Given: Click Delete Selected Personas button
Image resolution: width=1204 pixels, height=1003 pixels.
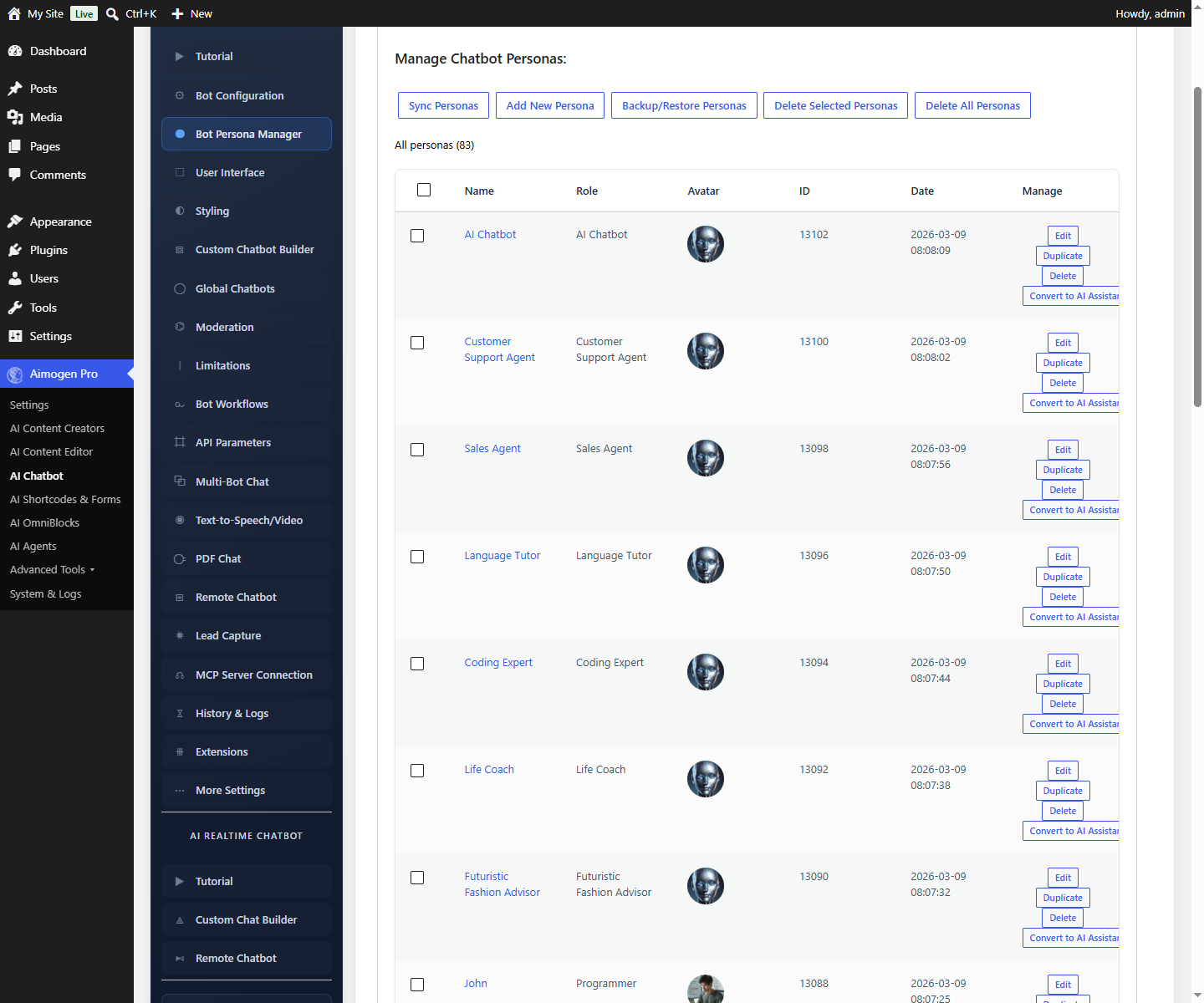Looking at the screenshot, I should 835,105.
